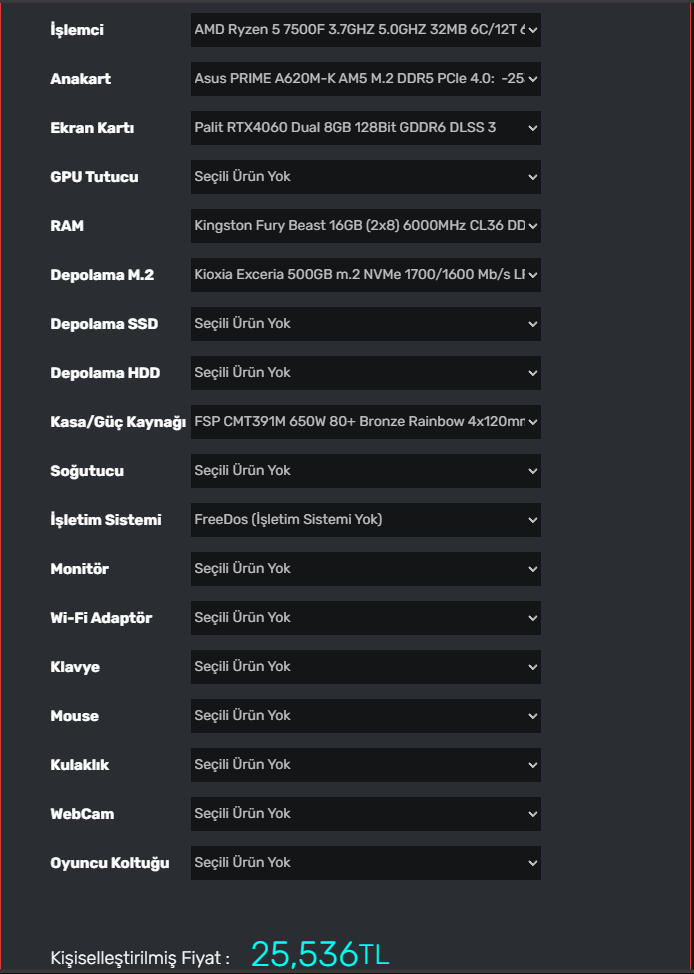Expand the Oyuncu Koltuğu dropdown
This screenshot has height=974, width=694.
[365, 863]
